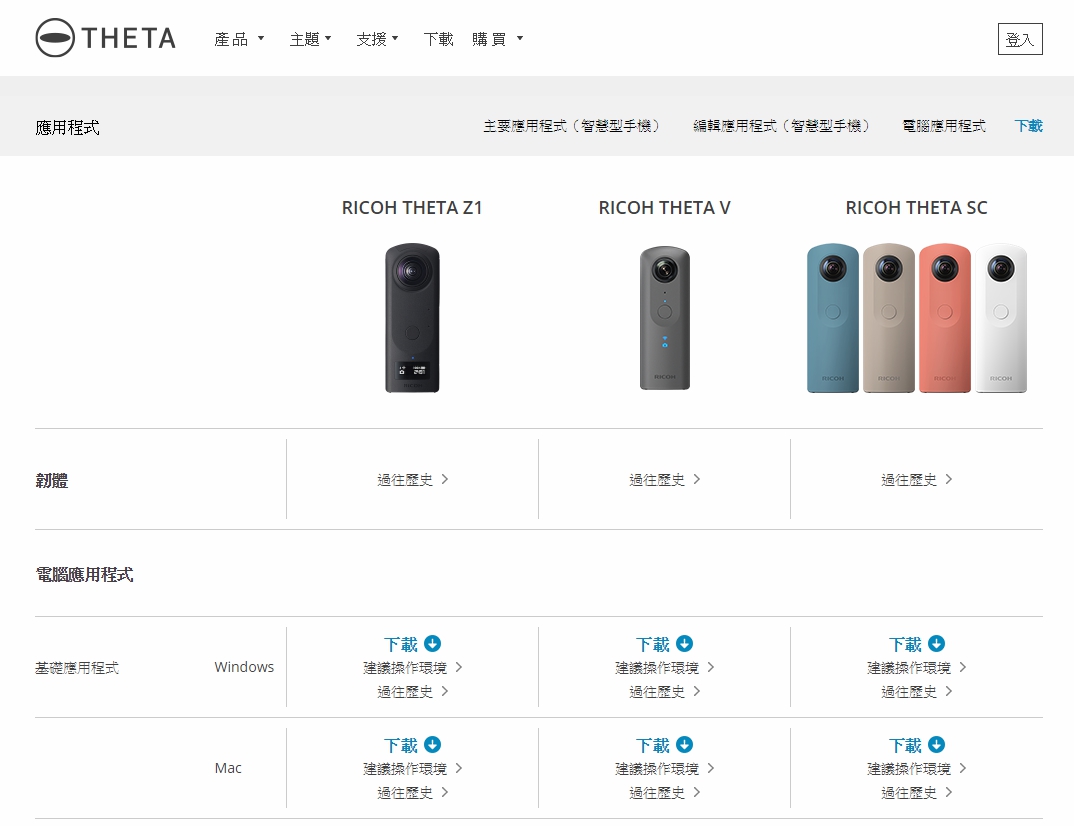Open the 下載 item in top navigation
Image resolution: width=1074 pixels, height=826 pixels.
pyautogui.click(x=438, y=39)
